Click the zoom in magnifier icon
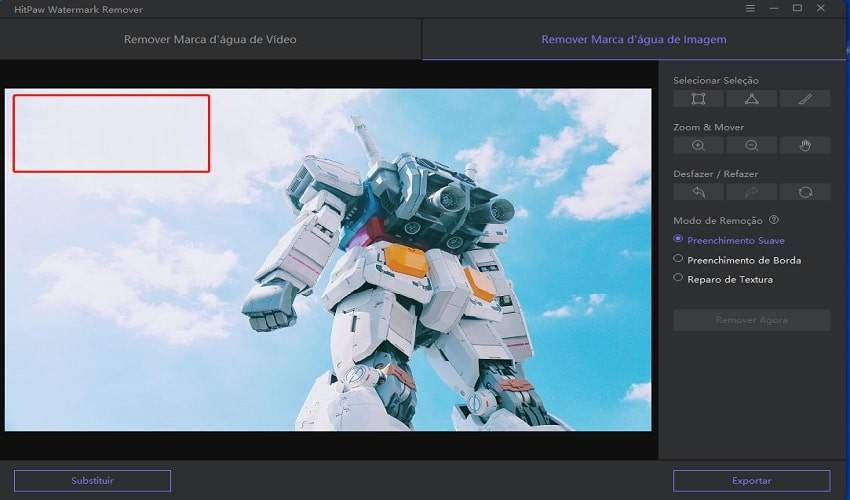Image resolution: width=850 pixels, height=500 pixels. [698, 145]
